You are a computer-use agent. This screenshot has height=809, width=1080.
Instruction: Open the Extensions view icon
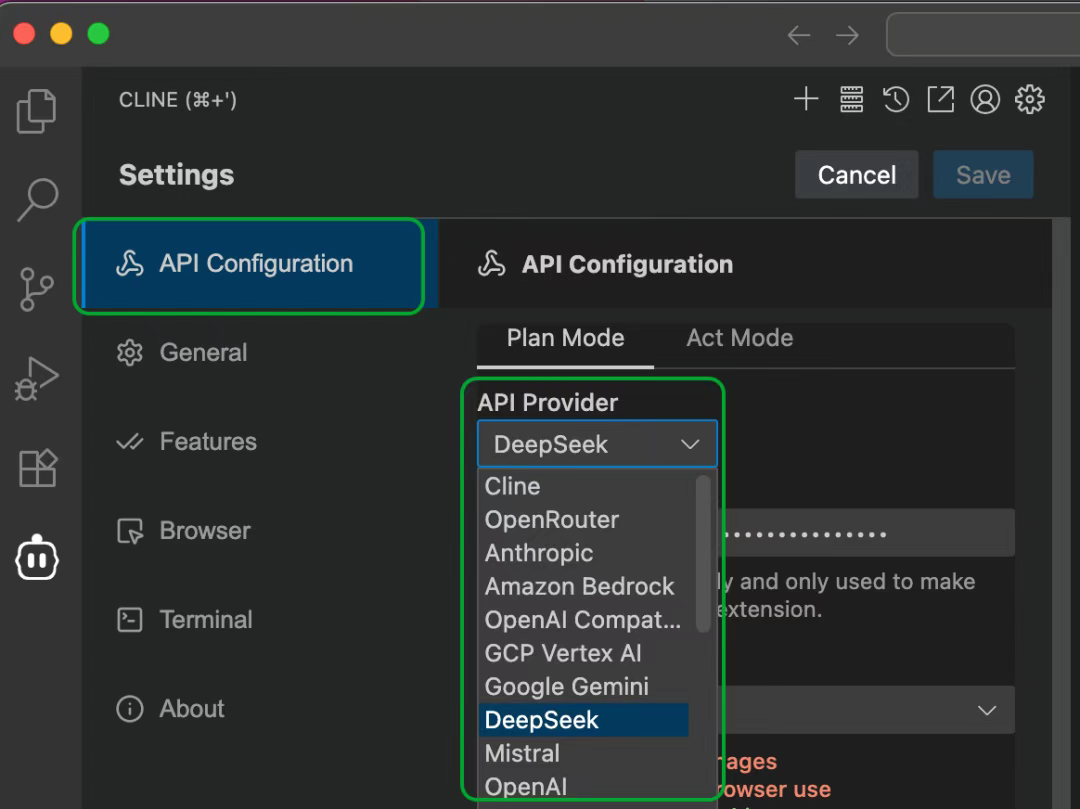click(37, 468)
